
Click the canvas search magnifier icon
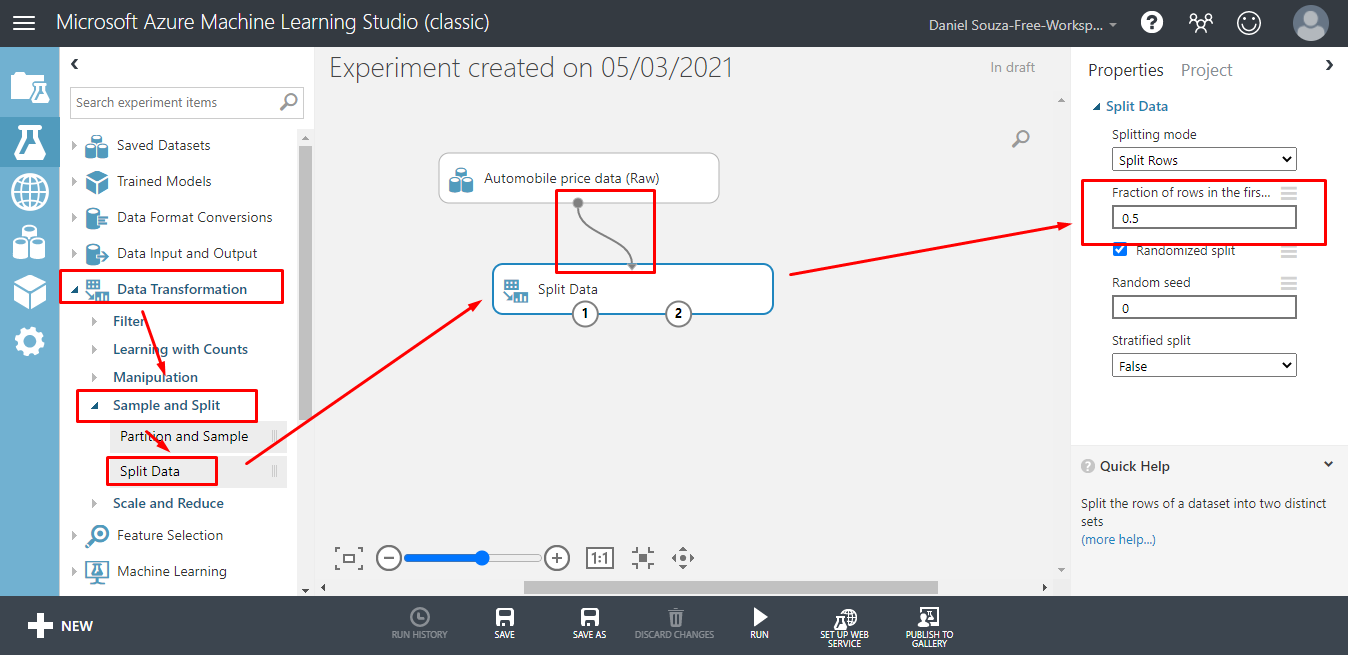(1020, 139)
